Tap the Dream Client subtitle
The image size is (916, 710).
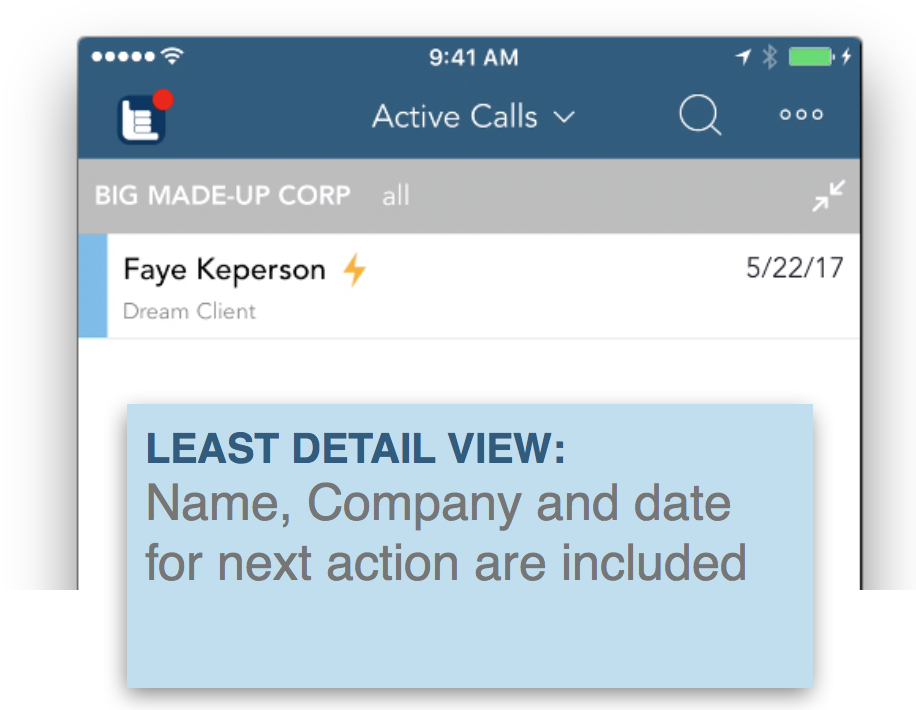[189, 311]
